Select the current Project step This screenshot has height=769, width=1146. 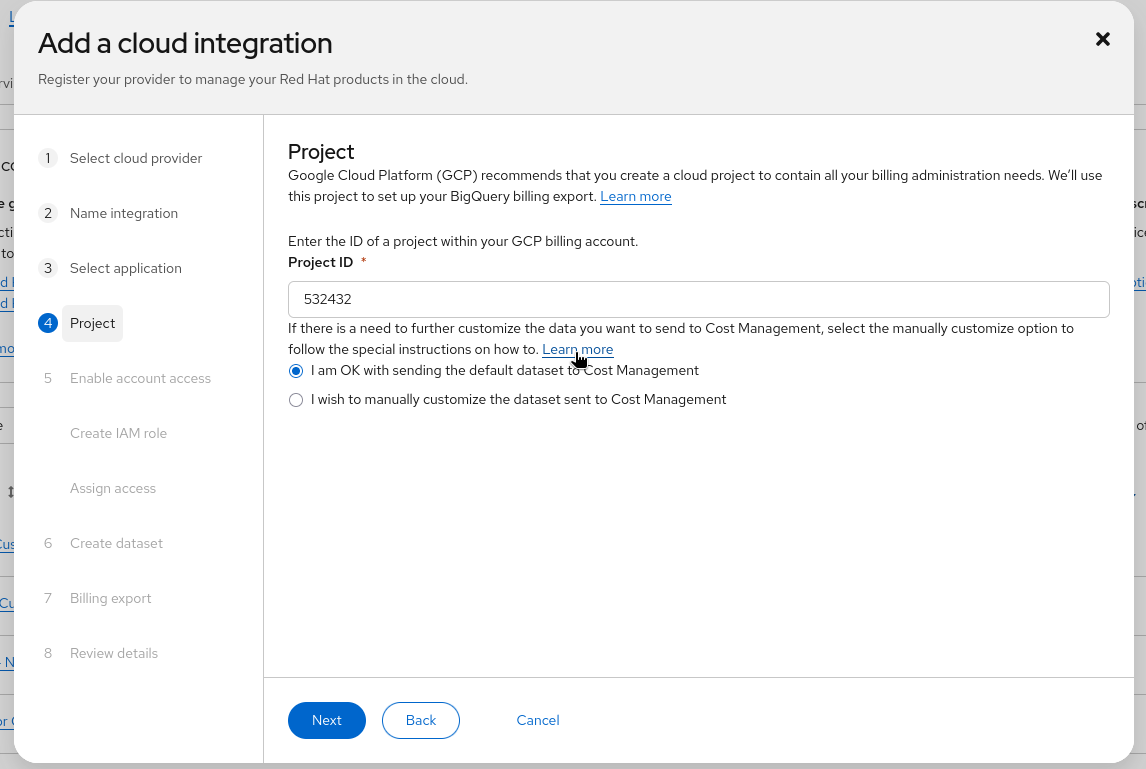click(92, 323)
